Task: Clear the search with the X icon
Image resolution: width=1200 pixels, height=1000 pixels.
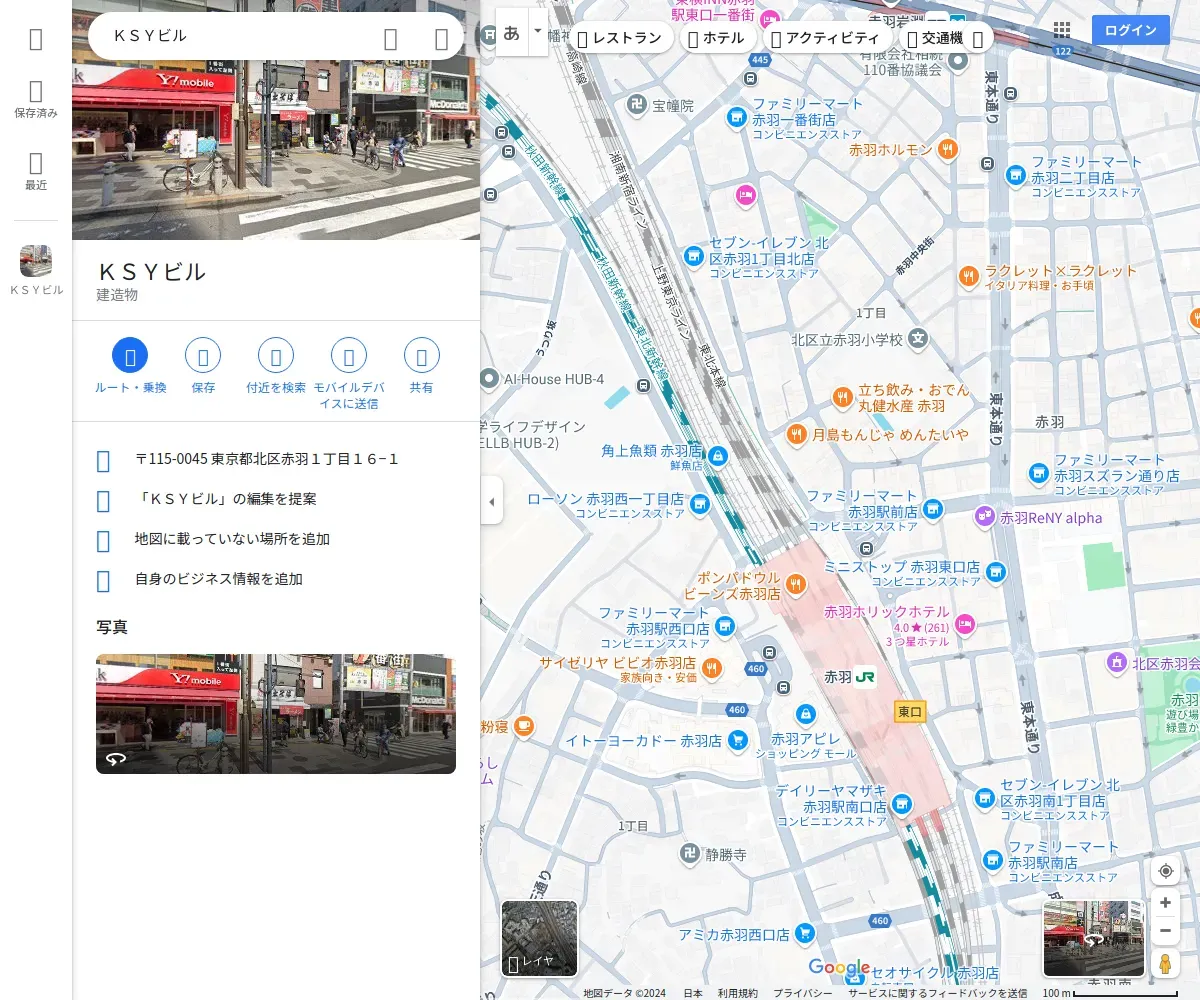Action: 441,38
